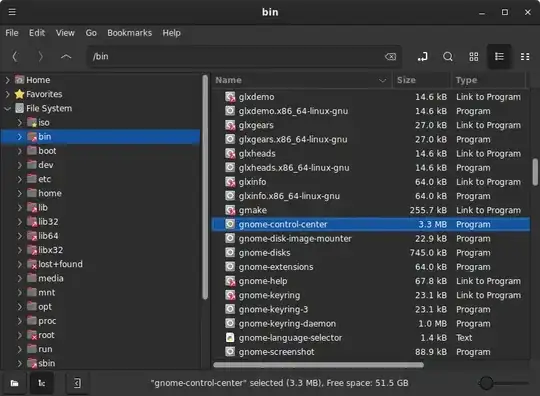Screen dimensions: 540x396
Task: Hide the sidebar with the collapse button
Action: (x=77, y=383)
